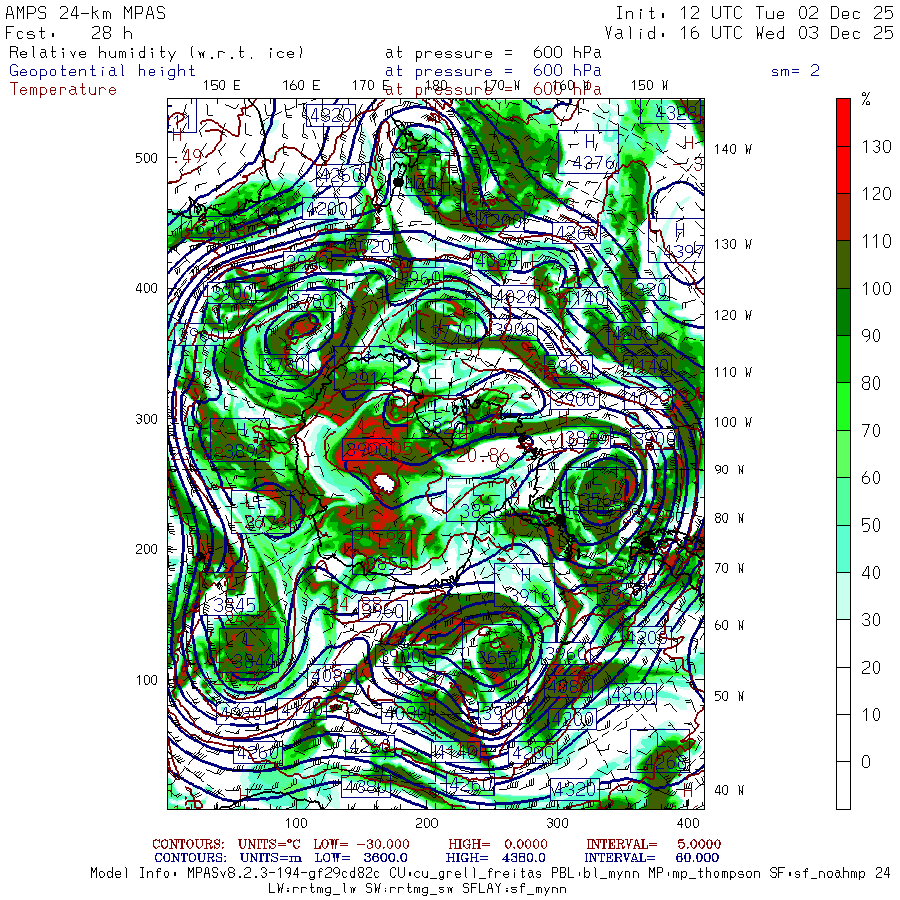Click the red 'Temperature' label
This screenshot has width=900, height=900.
[63, 90]
